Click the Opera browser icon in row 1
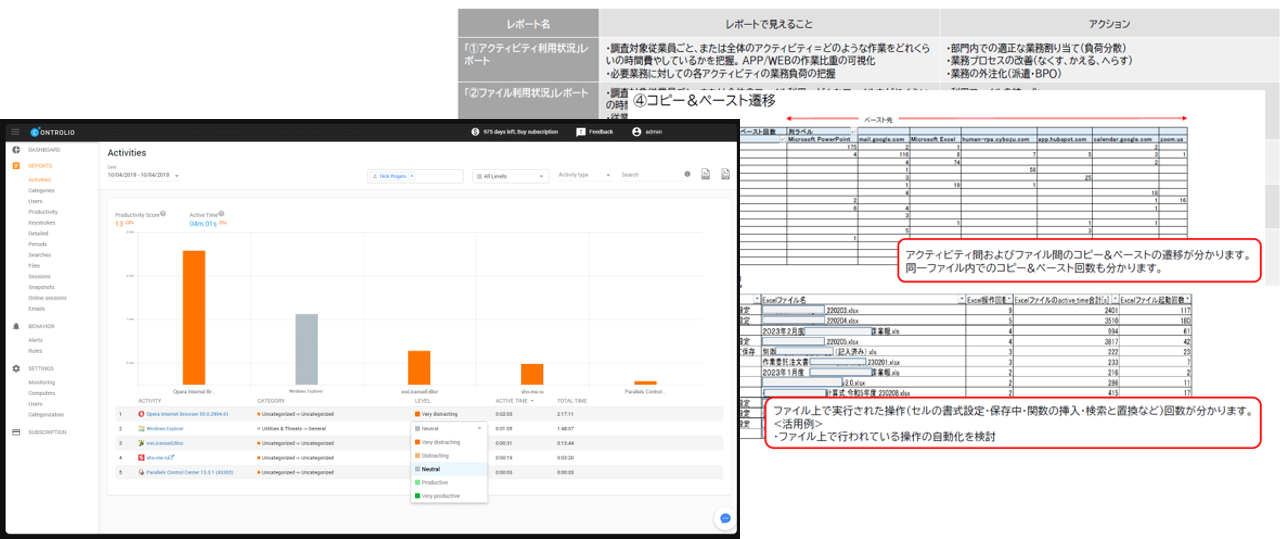1288x539 pixels. coord(141,413)
